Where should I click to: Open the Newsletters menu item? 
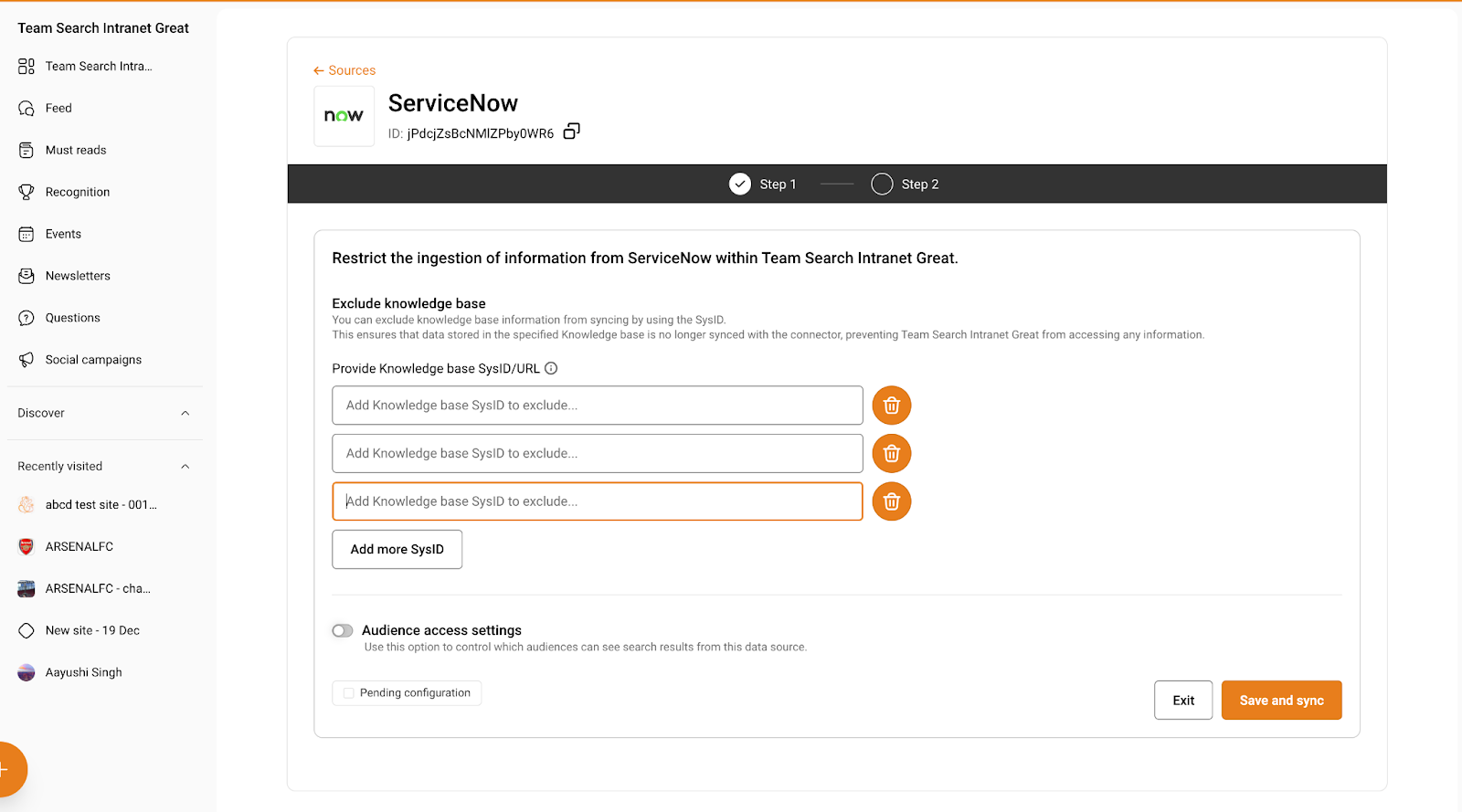(78, 276)
